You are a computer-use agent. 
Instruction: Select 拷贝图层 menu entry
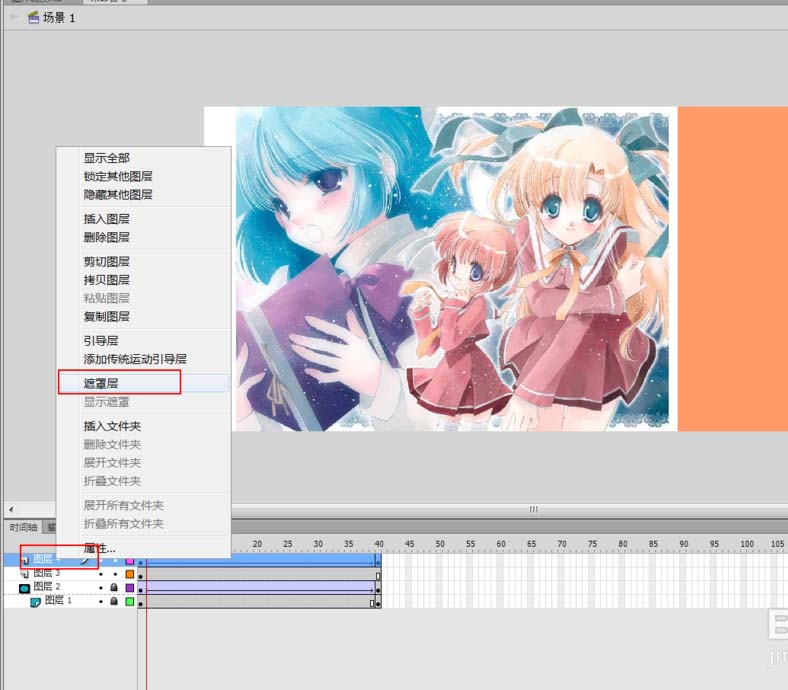click(x=107, y=279)
